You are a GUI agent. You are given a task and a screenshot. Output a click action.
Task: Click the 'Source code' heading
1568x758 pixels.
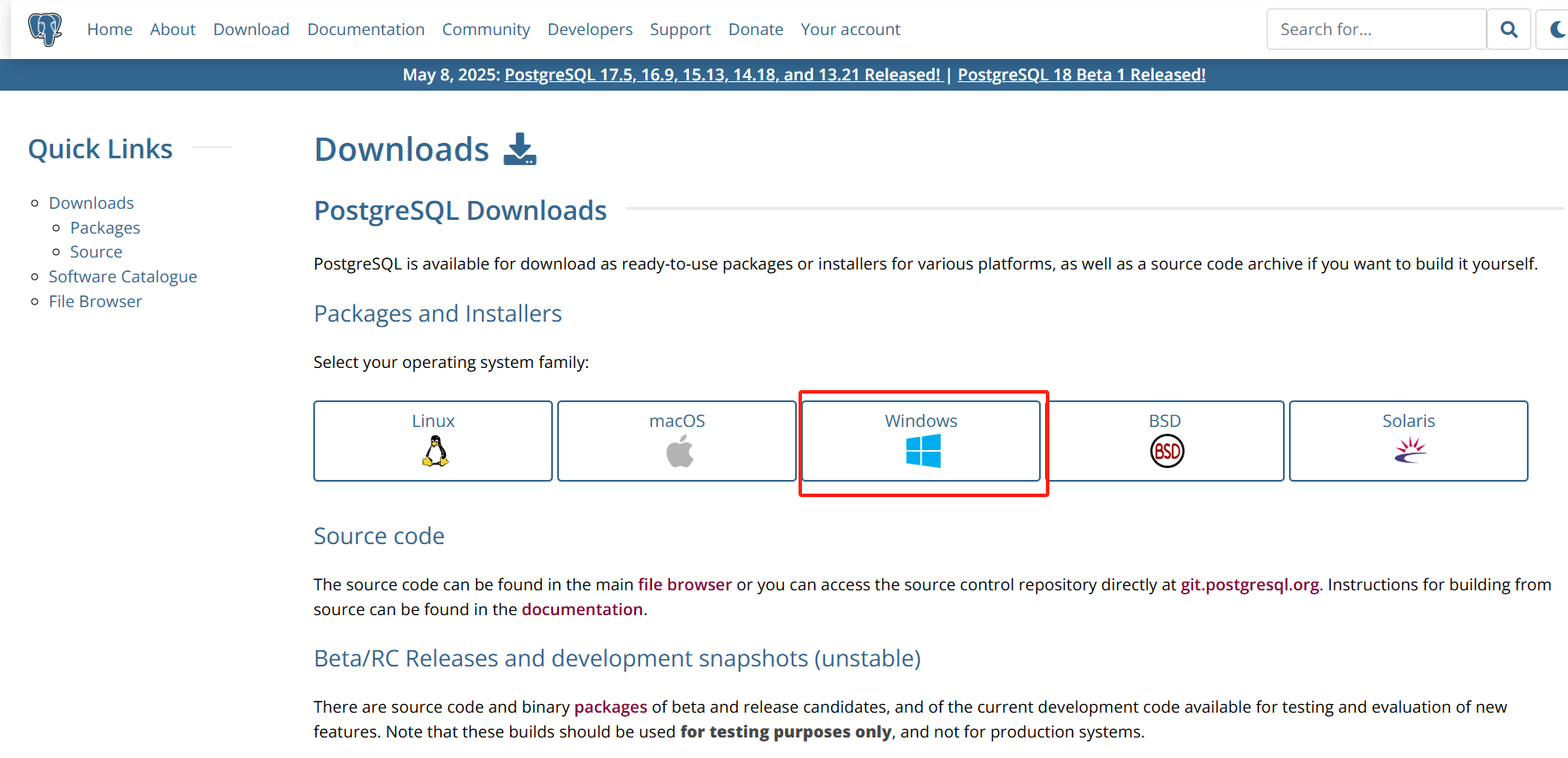pyautogui.click(x=379, y=536)
